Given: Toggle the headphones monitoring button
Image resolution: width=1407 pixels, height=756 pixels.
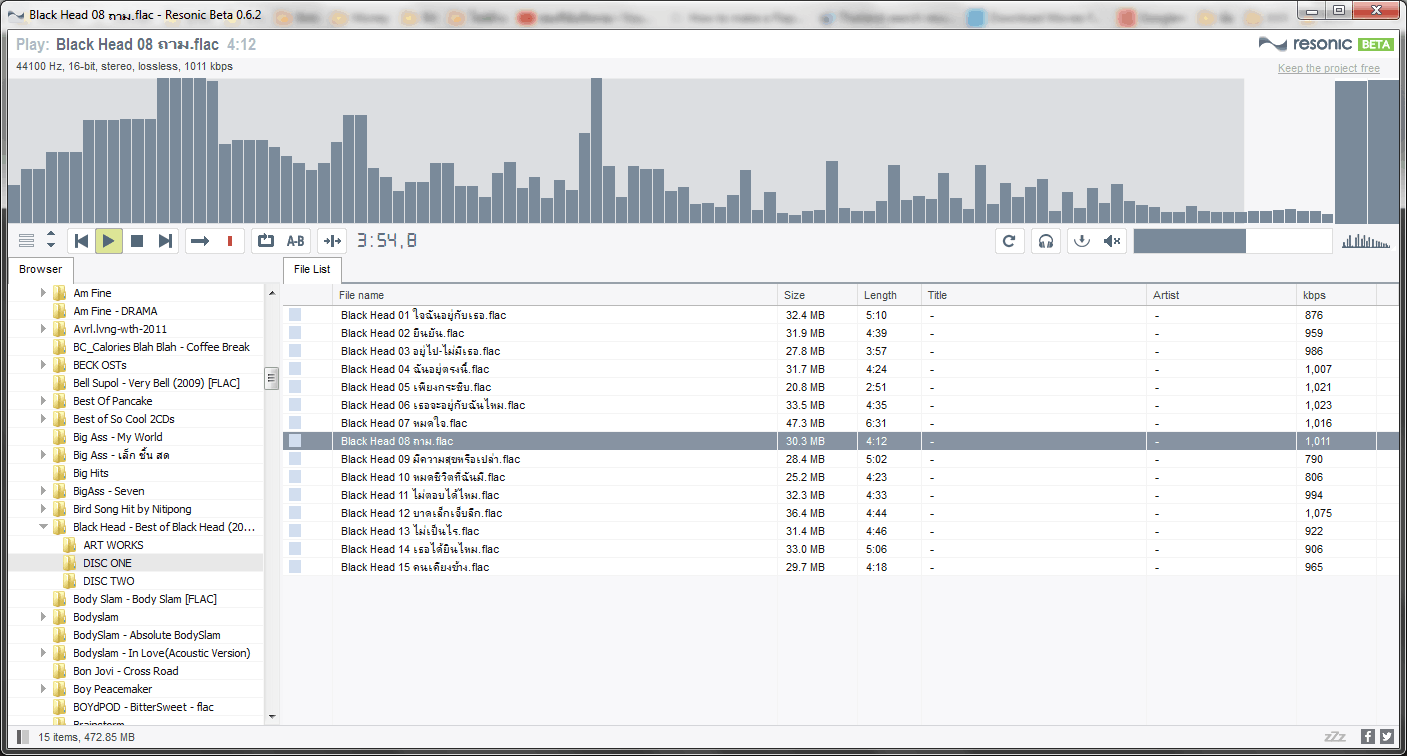Looking at the screenshot, I should (1046, 241).
